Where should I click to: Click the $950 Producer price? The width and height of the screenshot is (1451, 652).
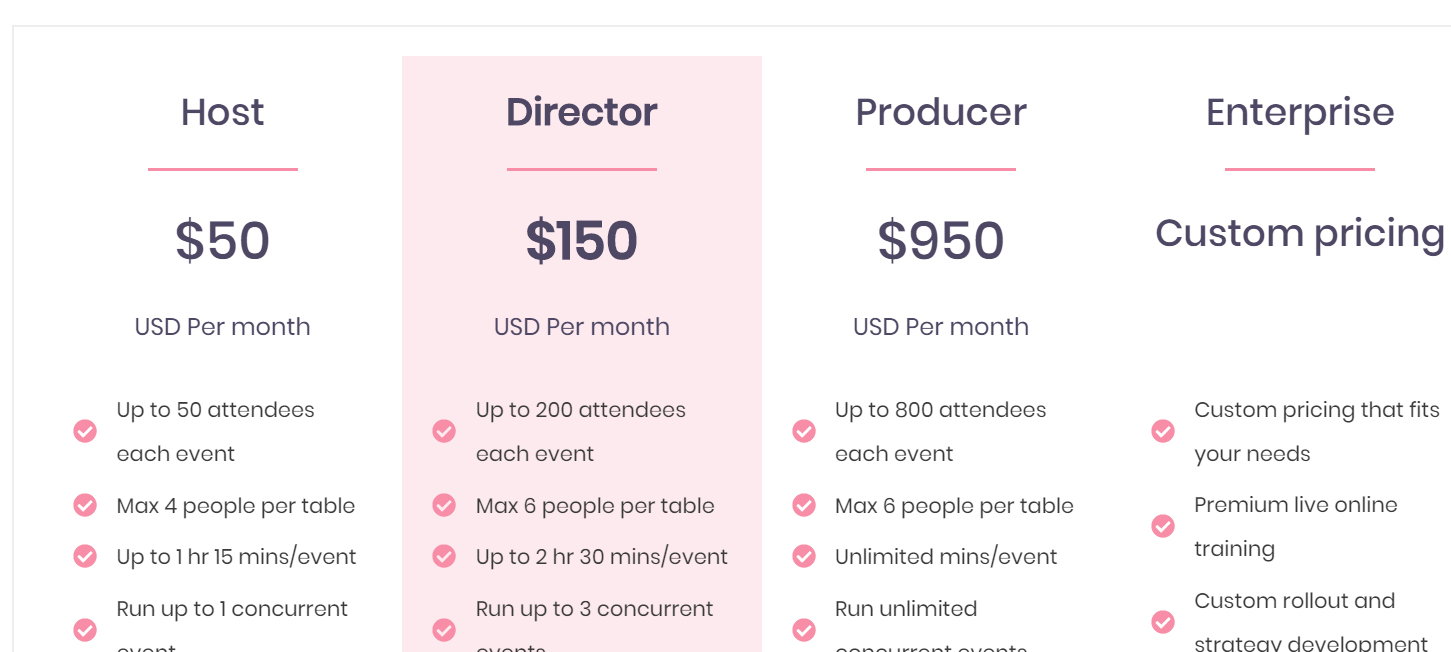(940, 241)
